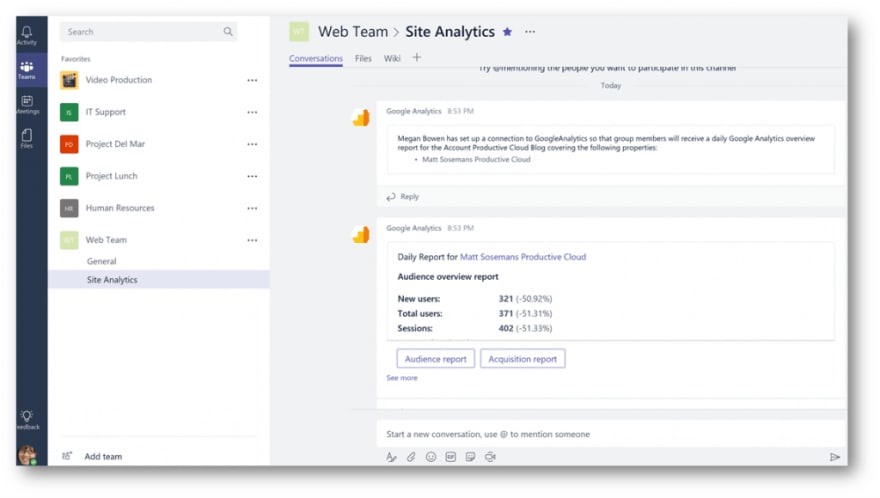Open more options for IT Support
The height and width of the screenshot is (498, 880).
pos(252,112)
